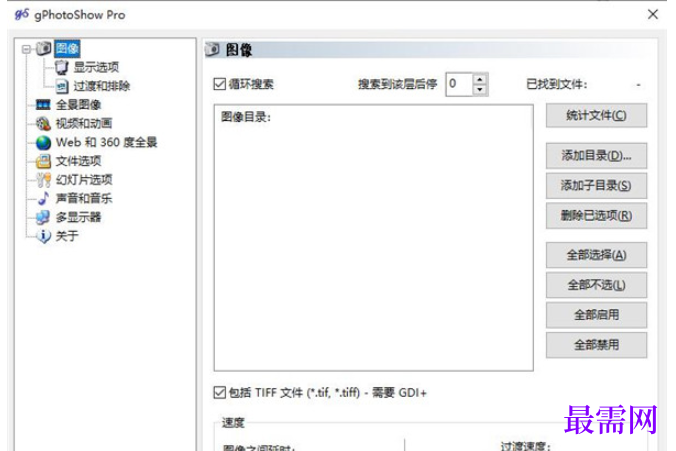The width and height of the screenshot is (676, 451).
Task: Open the 声音和音乐 section
Action: (x=84, y=198)
